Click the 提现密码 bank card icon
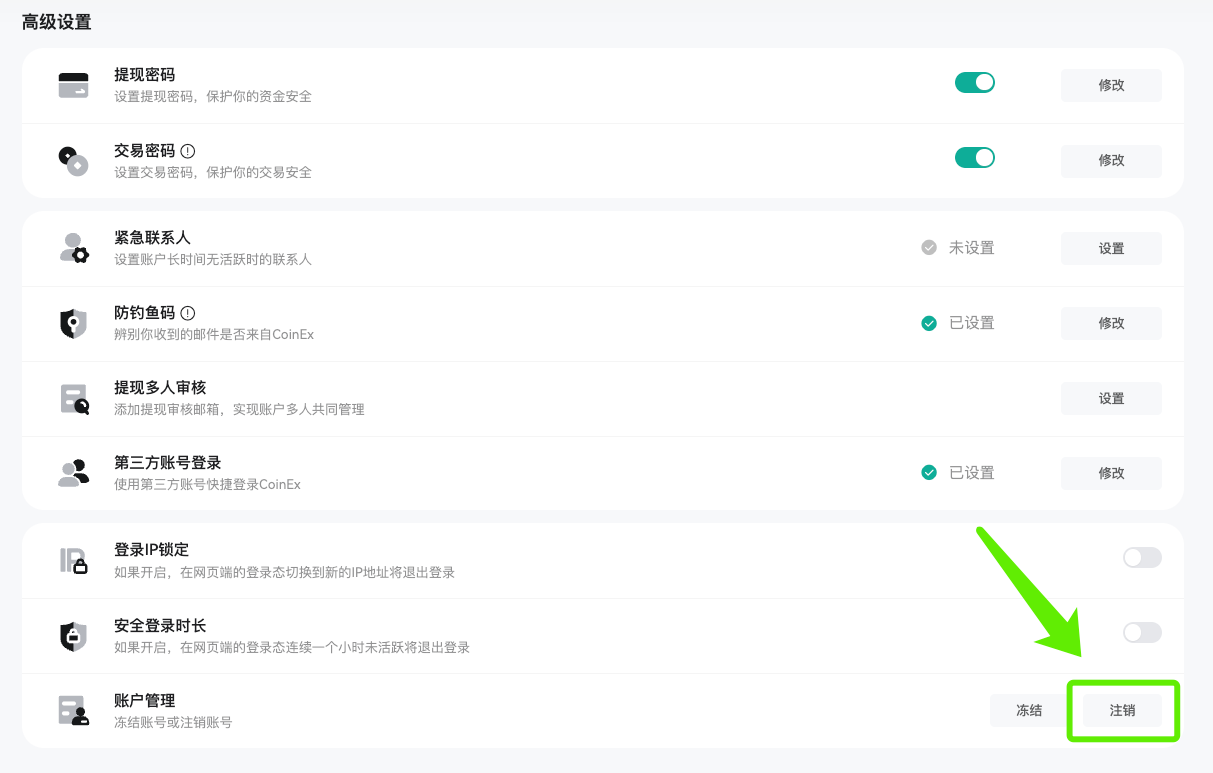1213x773 pixels. click(74, 84)
